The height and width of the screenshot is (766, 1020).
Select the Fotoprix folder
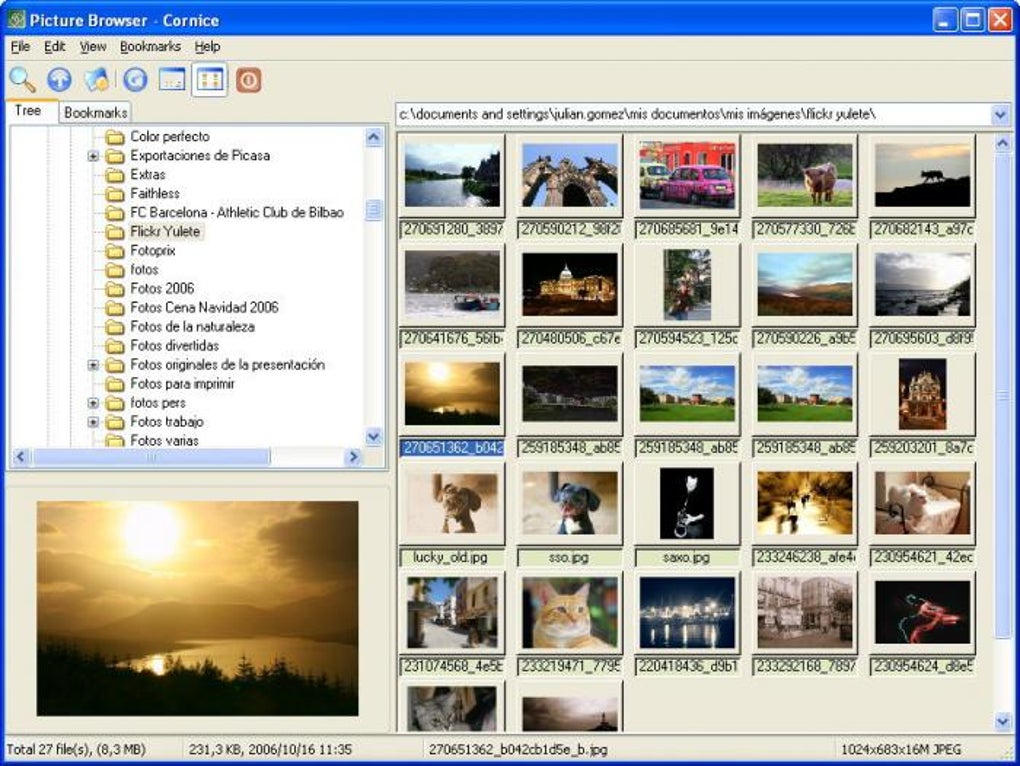pos(153,250)
